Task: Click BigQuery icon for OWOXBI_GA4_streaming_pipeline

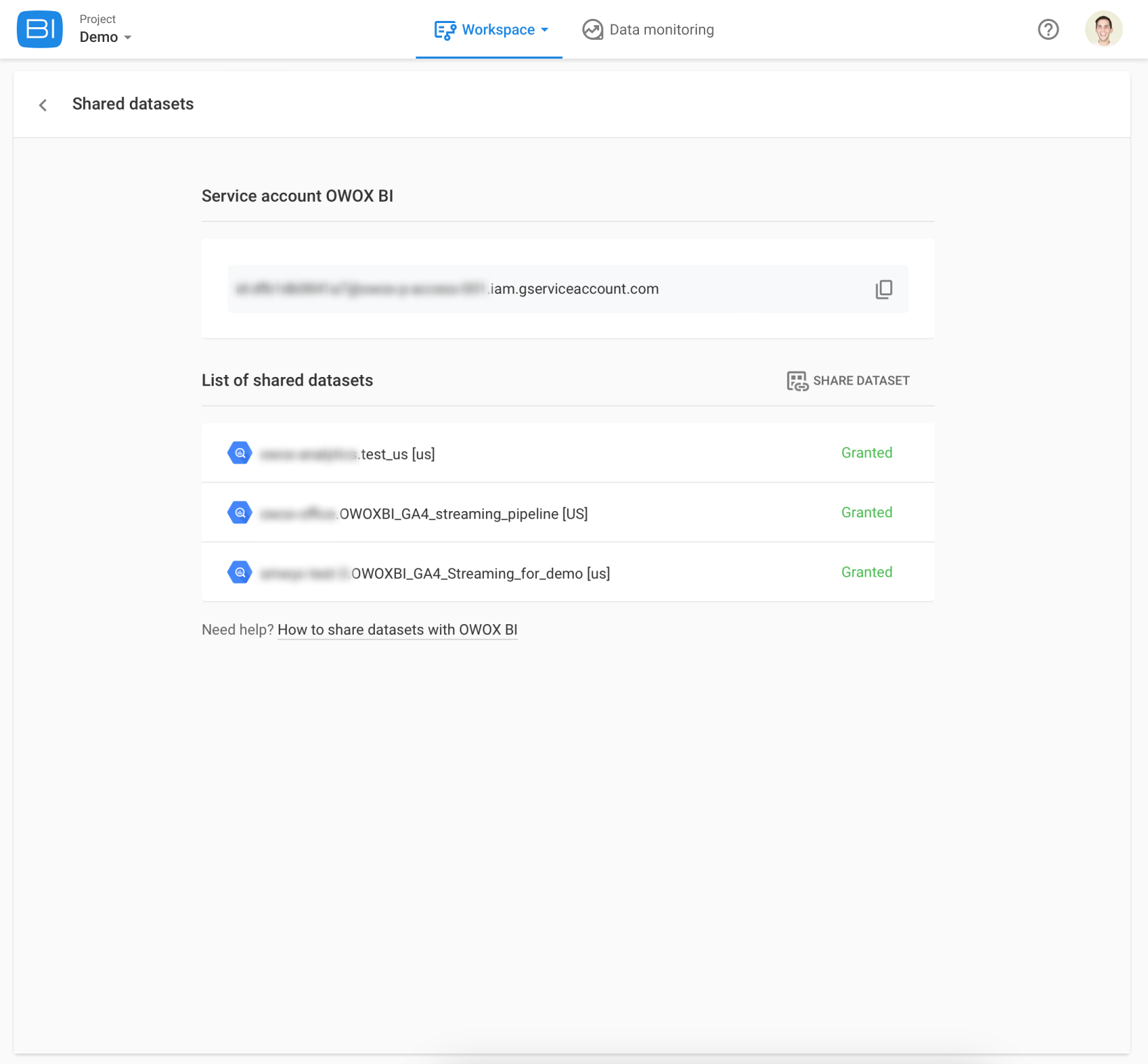Action: [240, 512]
